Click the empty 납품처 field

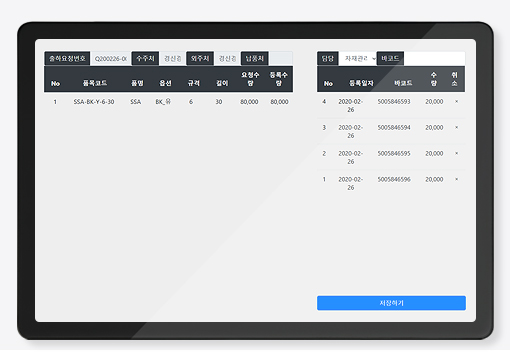point(281,59)
